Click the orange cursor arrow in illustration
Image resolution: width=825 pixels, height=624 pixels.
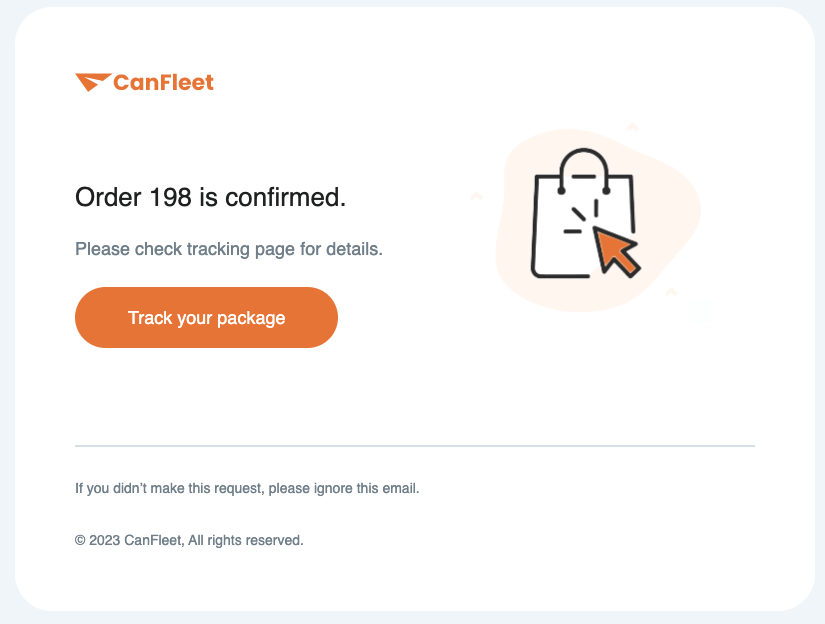click(x=616, y=251)
